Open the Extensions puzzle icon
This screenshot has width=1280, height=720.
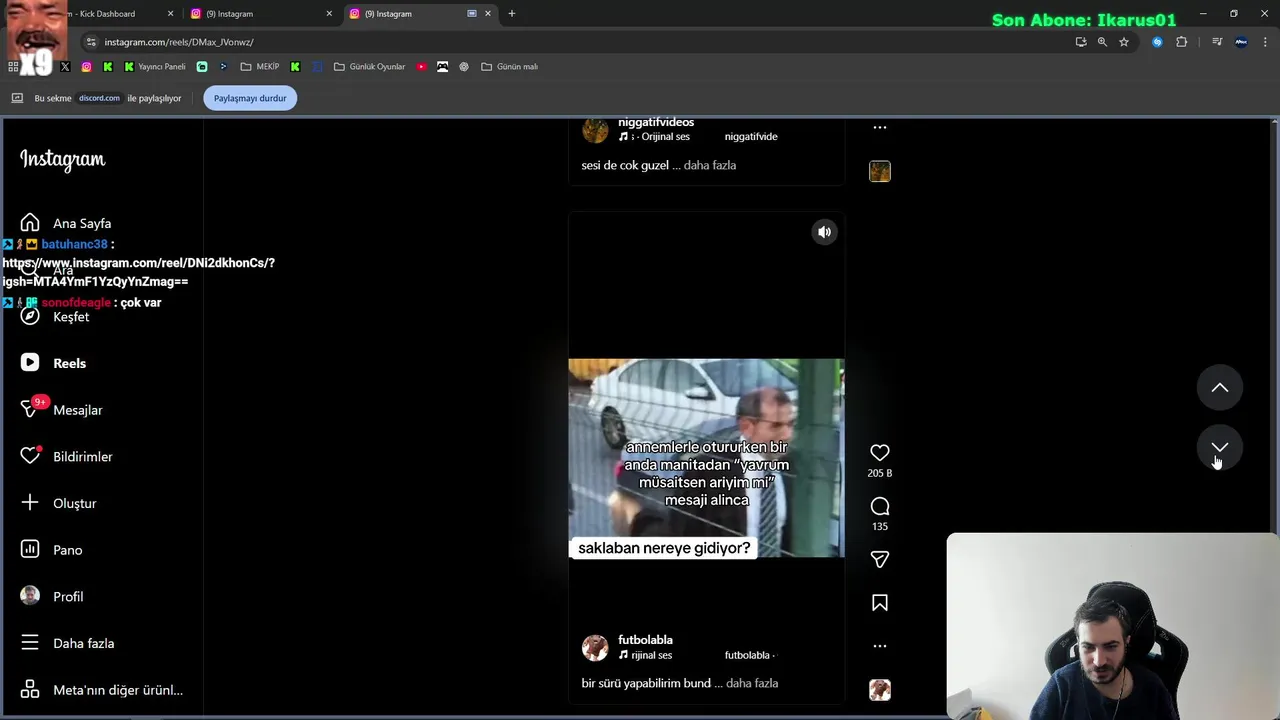[1182, 42]
